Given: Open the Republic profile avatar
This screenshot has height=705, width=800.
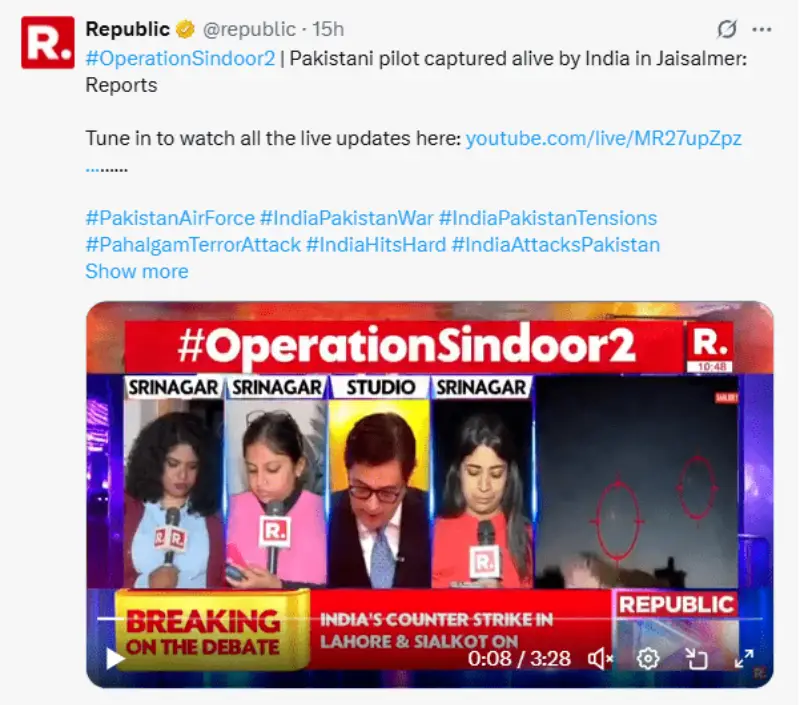Looking at the screenshot, I should [x=47, y=42].
